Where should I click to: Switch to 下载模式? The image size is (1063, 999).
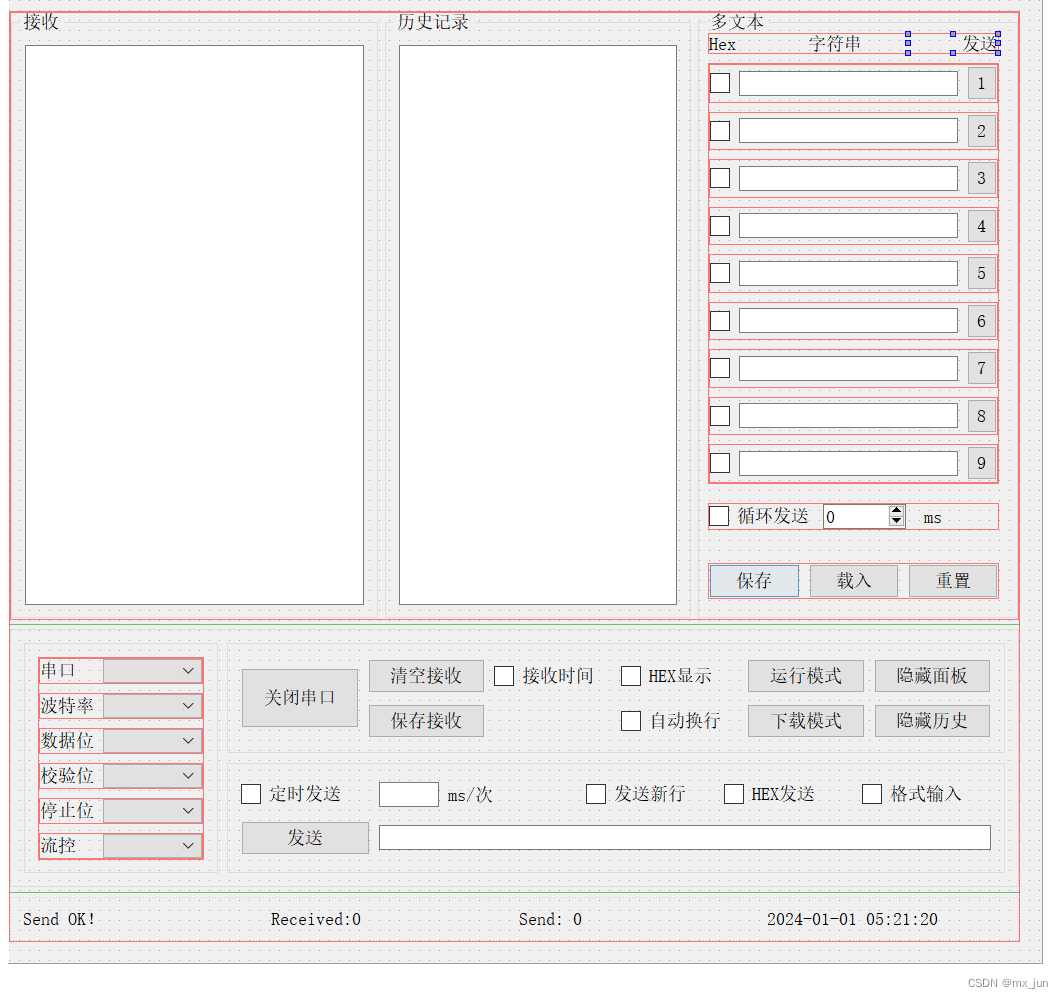point(805,720)
